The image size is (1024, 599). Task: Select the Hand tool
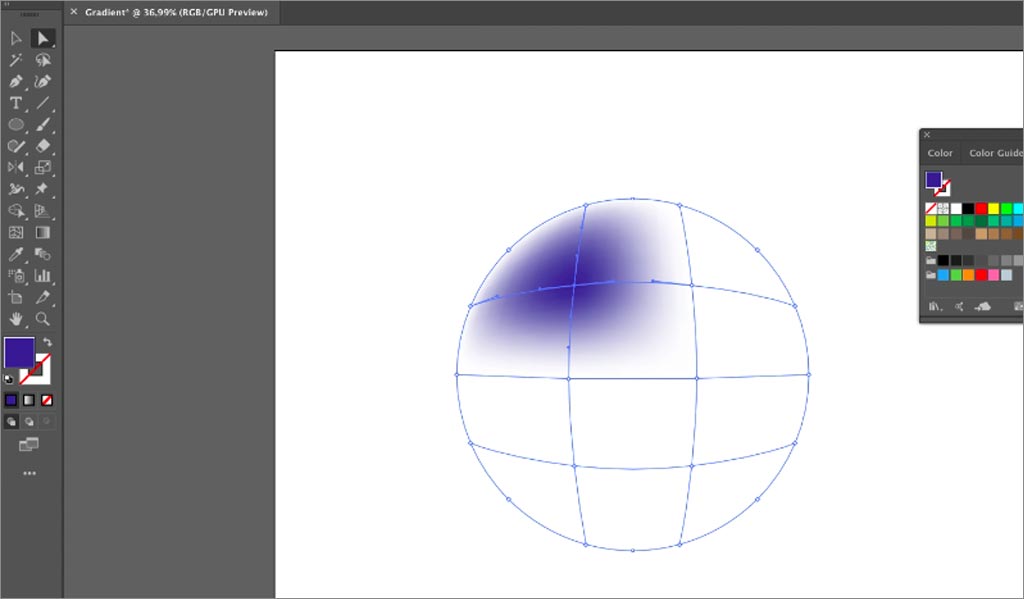click(16, 320)
